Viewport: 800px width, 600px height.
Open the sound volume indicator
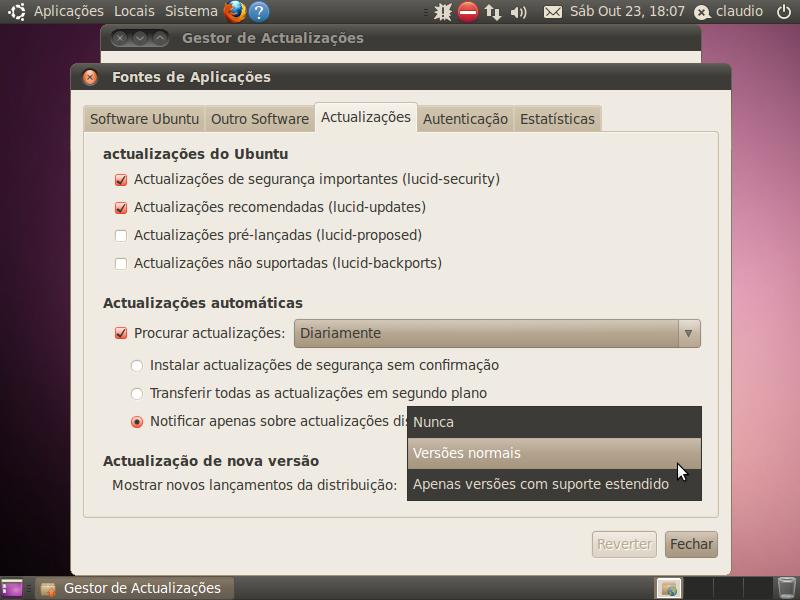[518, 12]
